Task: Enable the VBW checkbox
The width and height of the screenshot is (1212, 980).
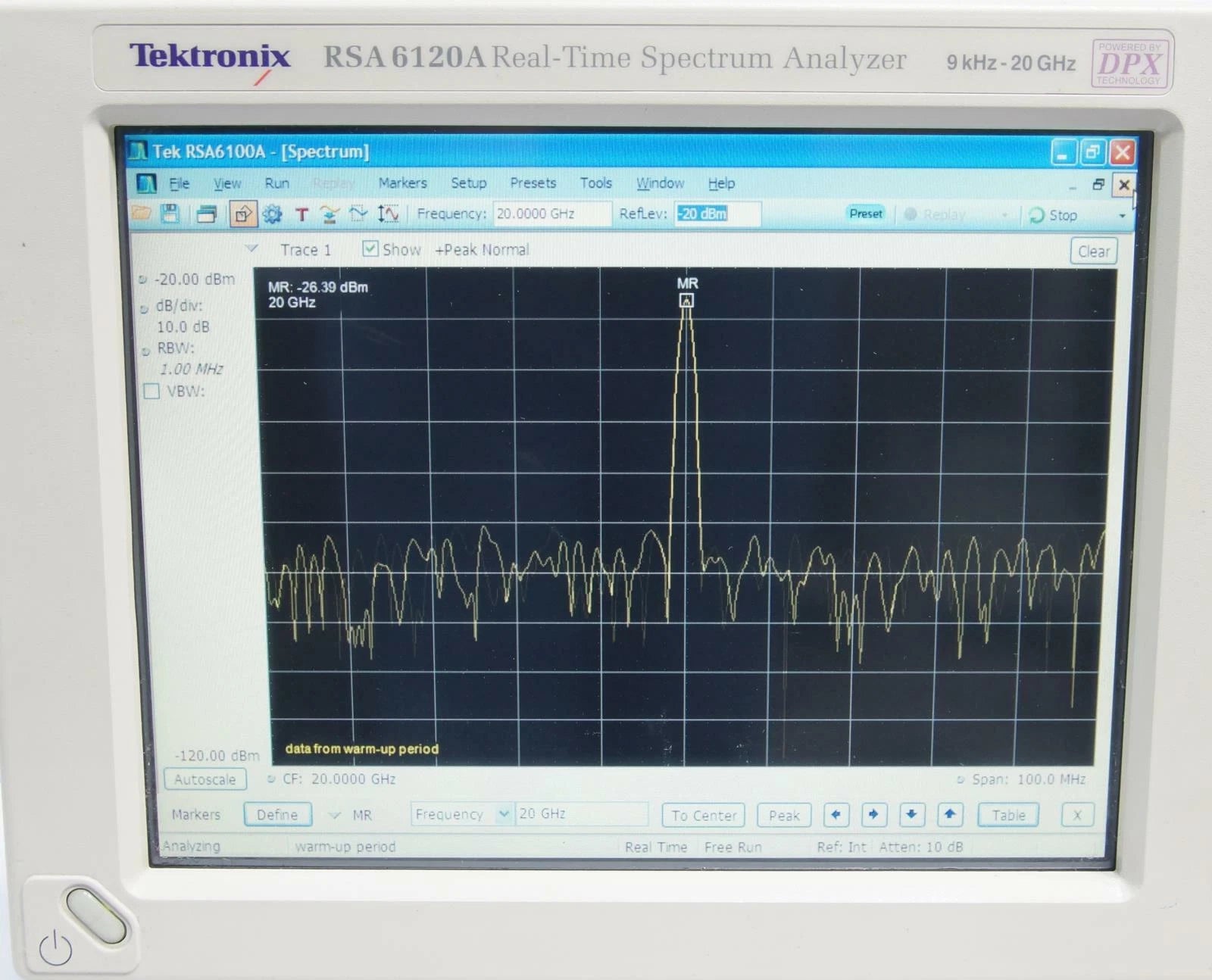Action: pos(151,391)
